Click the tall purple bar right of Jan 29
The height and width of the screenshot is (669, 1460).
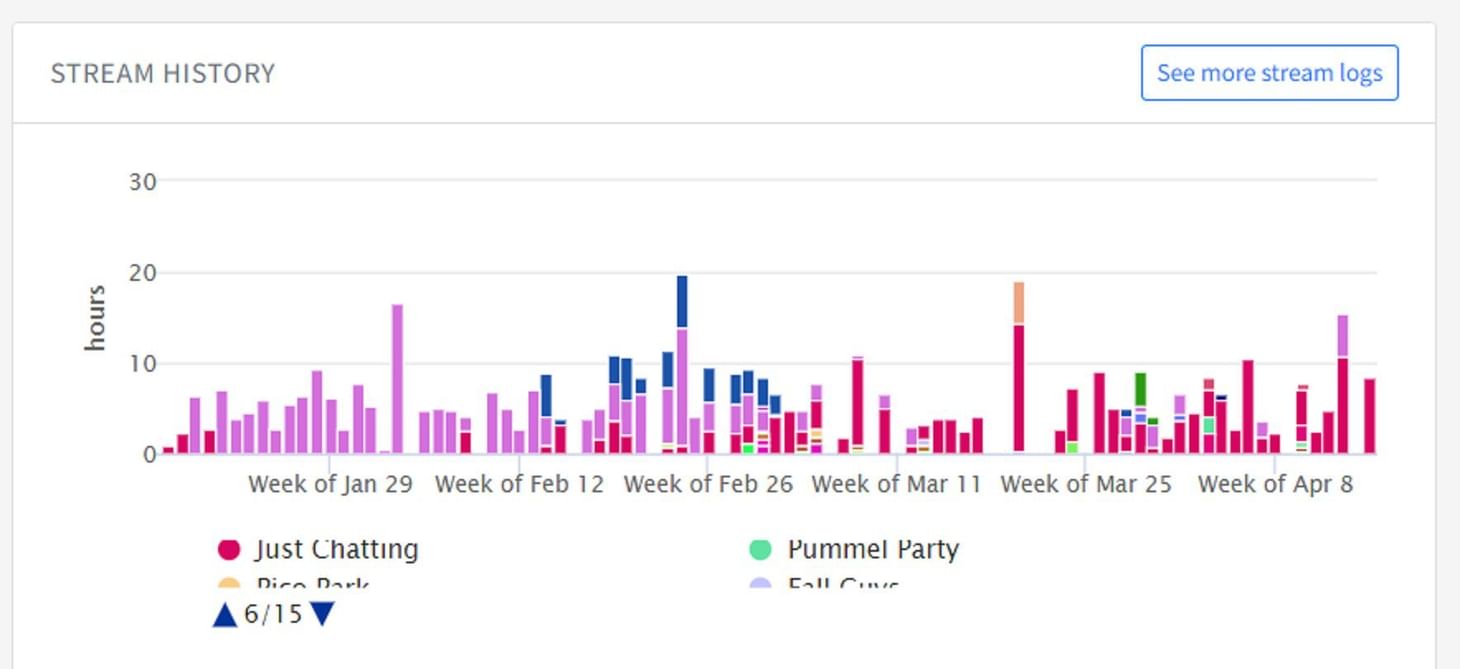coord(397,378)
